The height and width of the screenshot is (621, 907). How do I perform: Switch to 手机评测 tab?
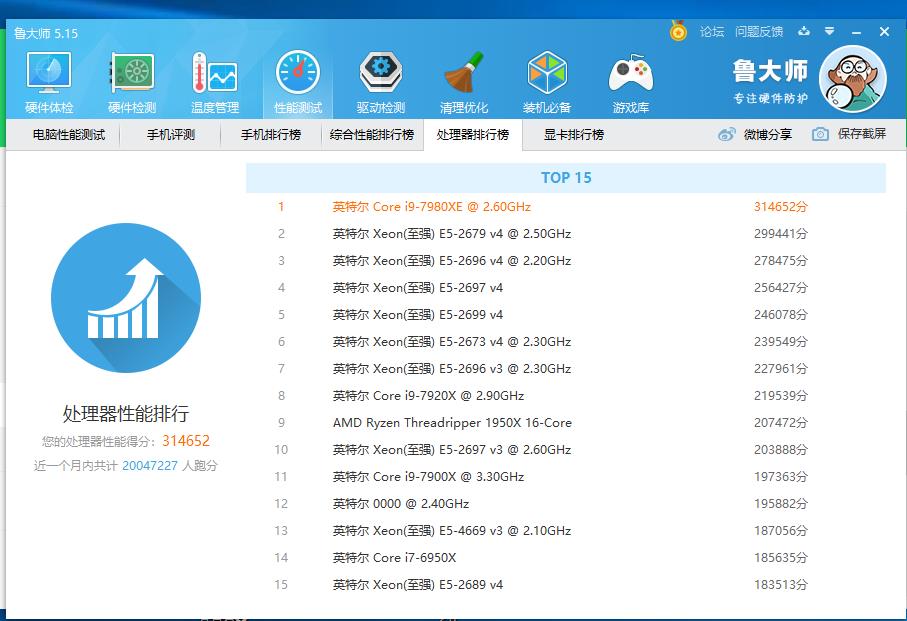(171, 135)
